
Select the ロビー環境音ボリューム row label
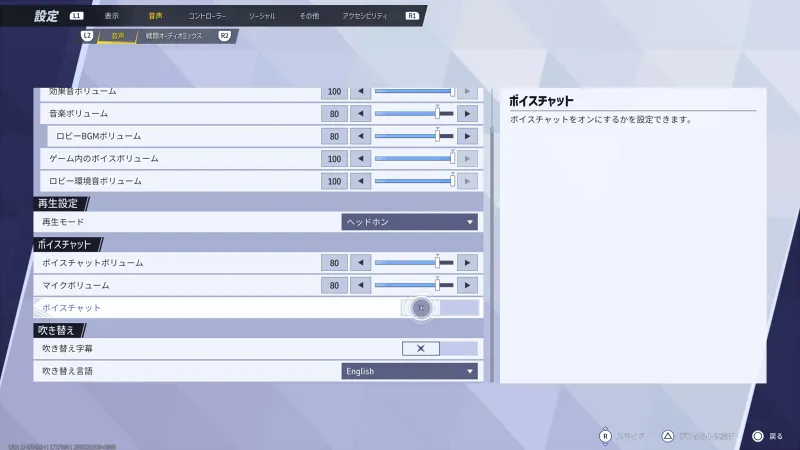coord(95,181)
